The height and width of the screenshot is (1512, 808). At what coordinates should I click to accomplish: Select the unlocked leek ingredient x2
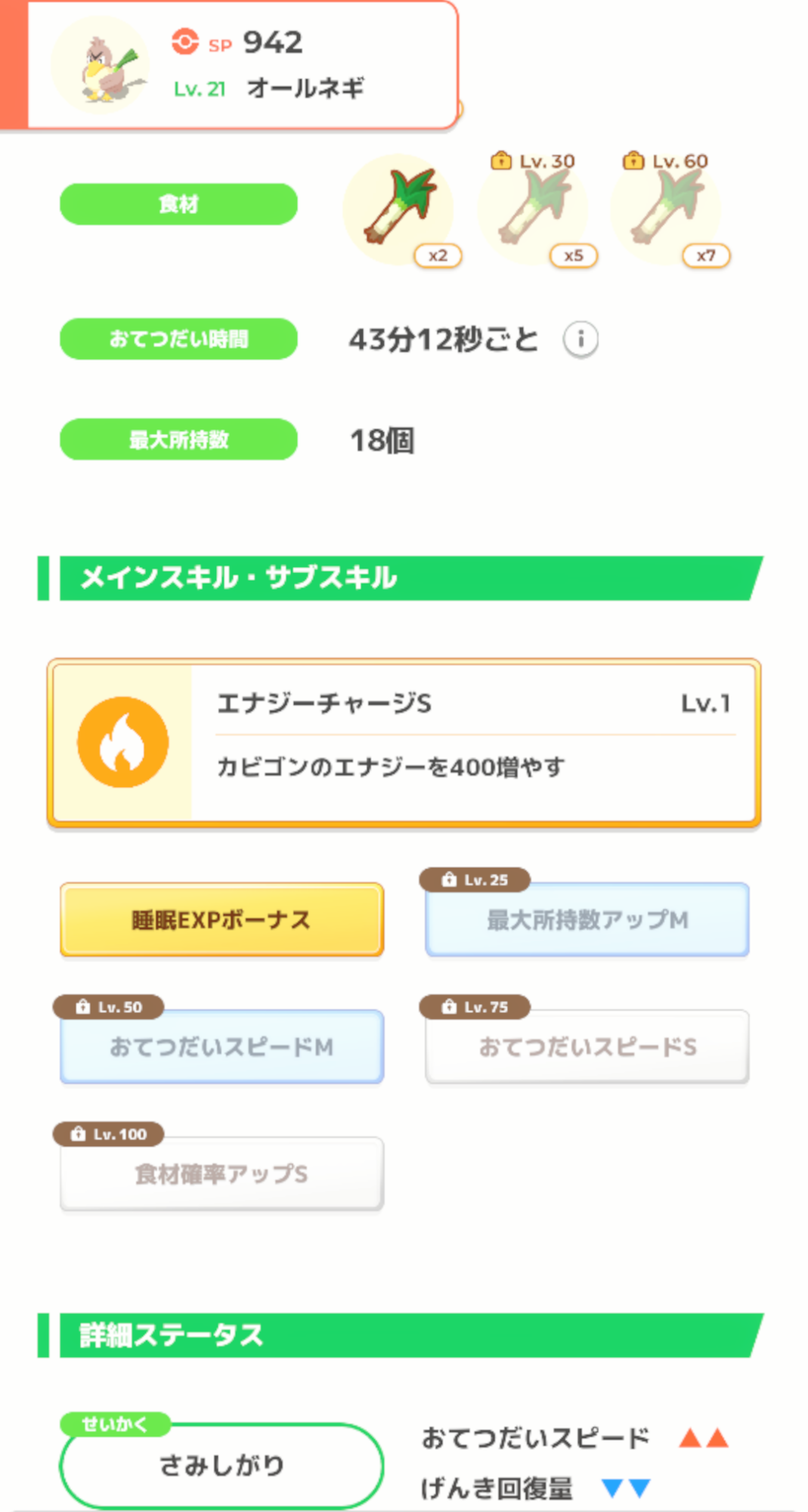coord(398,209)
